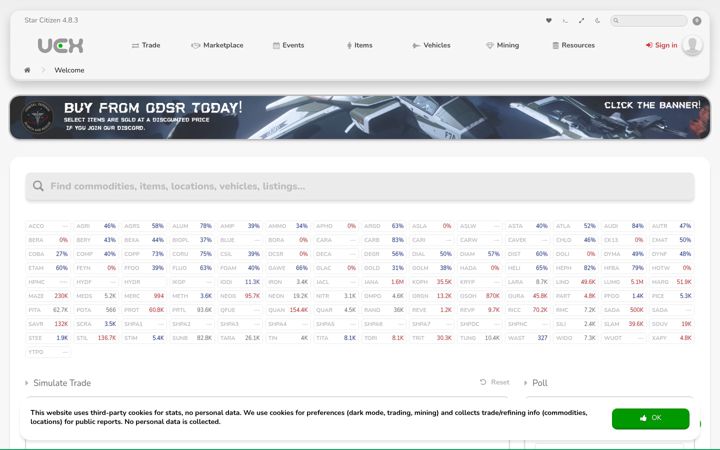Select the OSOH 870K commodity tile

coord(480,296)
